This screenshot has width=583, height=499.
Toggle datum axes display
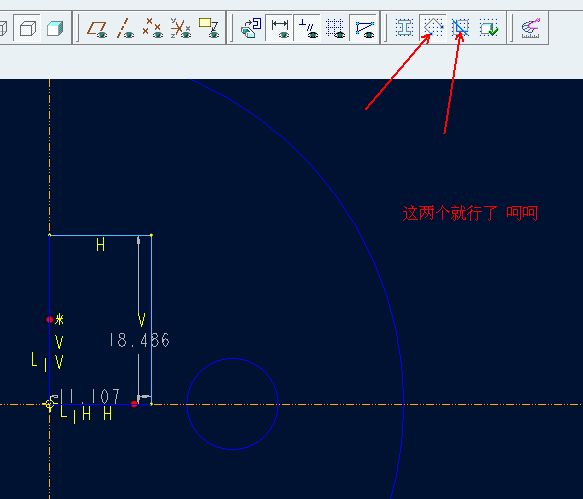pos(125,28)
